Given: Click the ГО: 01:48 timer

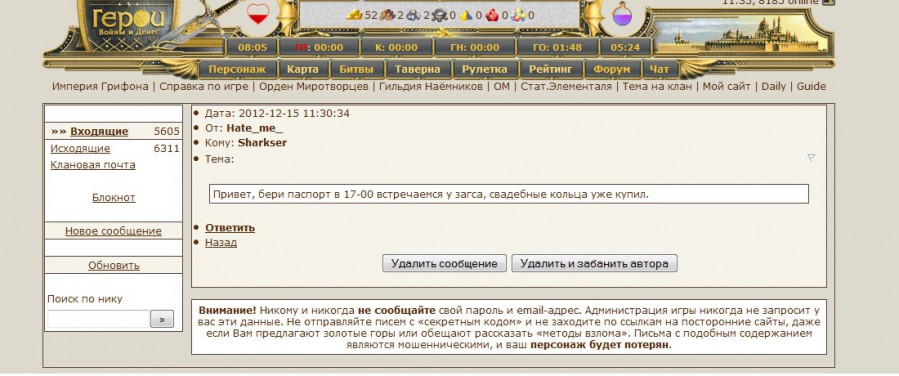Looking at the screenshot, I should pyautogui.click(x=557, y=48).
